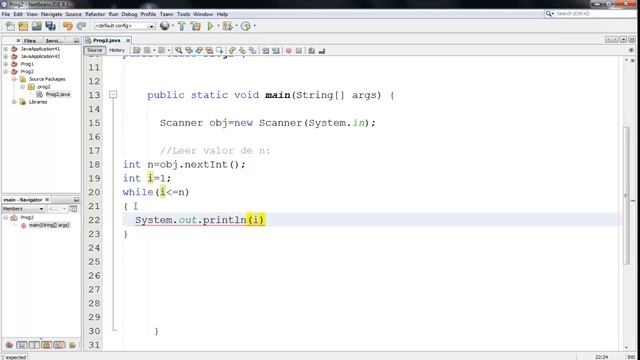Toggle Show Inherited Members in Navigator
The width and height of the screenshot is (640, 360).
[9, 345]
